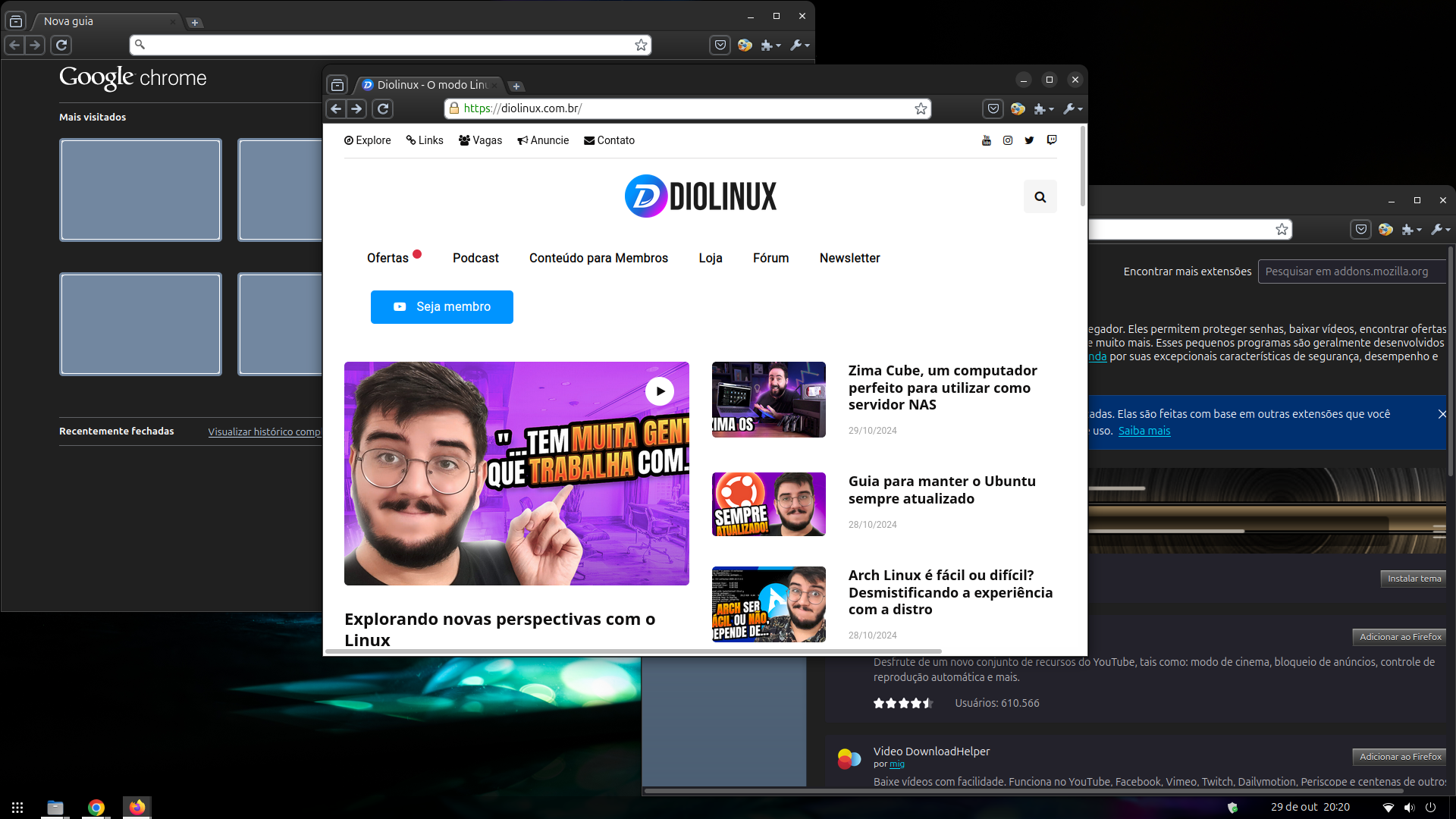Click the Seja membro button
Screen dimensions: 1456x819
(x=441, y=306)
